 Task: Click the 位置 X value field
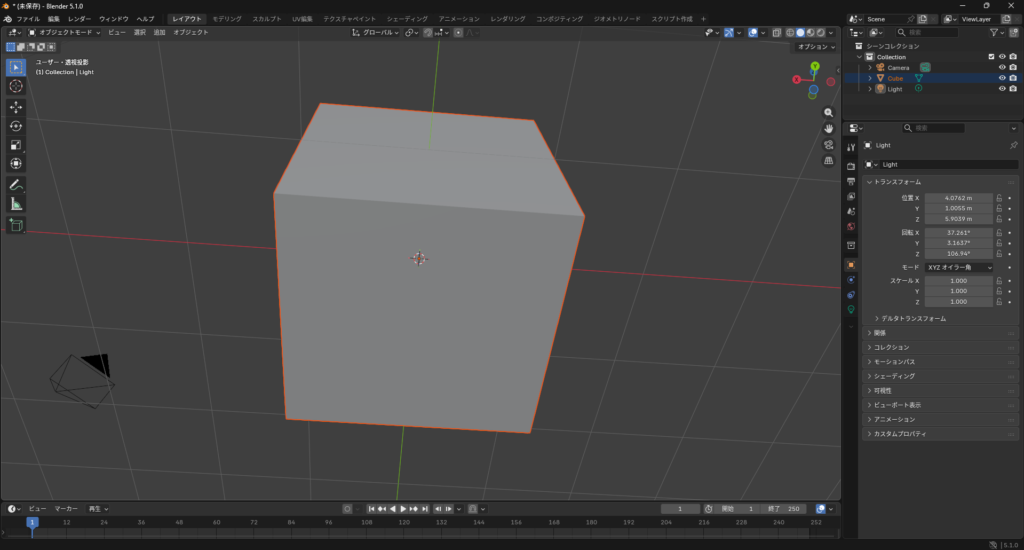tap(959, 198)
